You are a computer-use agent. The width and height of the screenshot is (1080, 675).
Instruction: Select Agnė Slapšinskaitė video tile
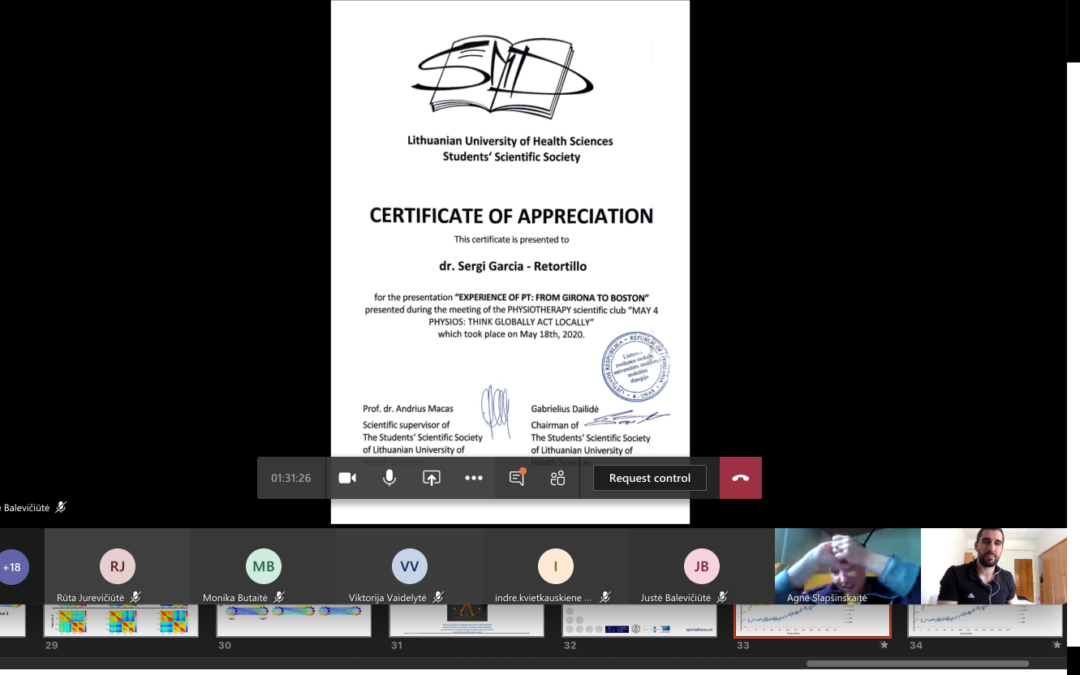[x=848, y=566]
